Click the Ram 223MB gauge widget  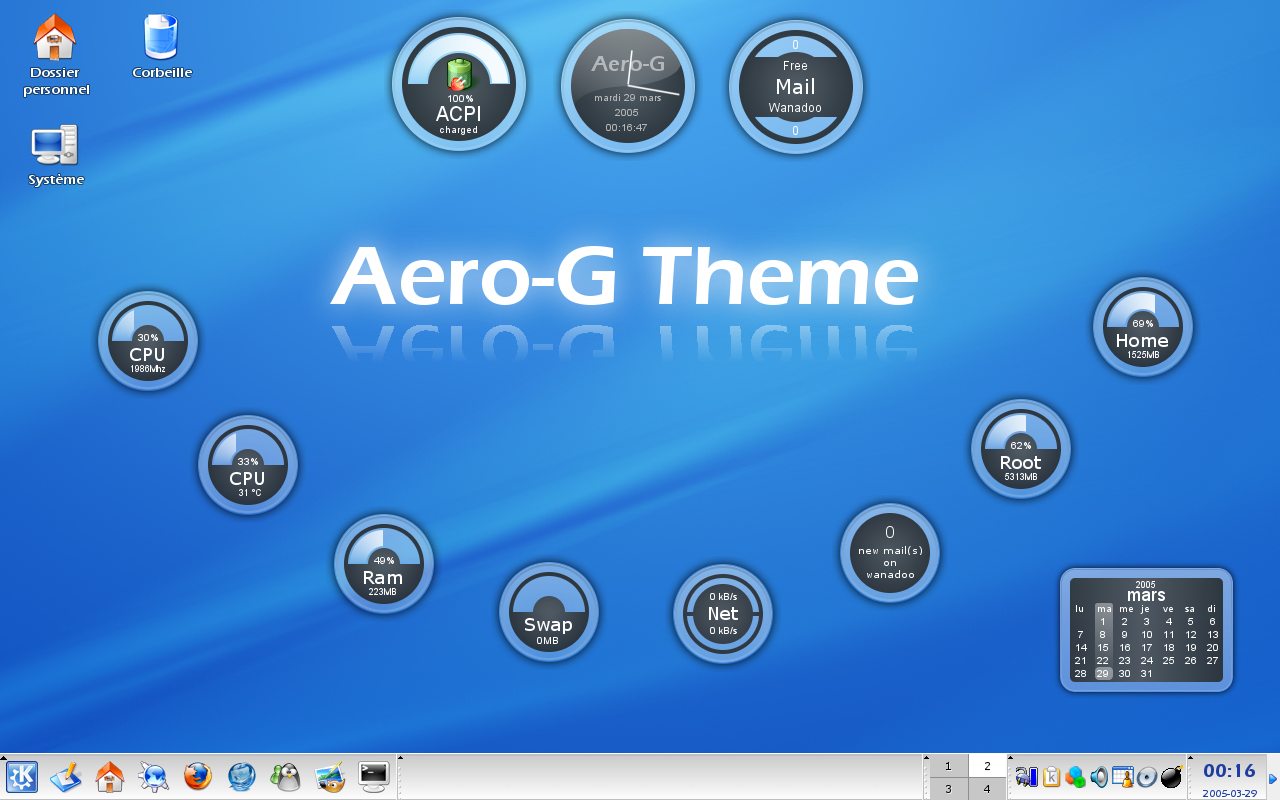coord(384,564)
